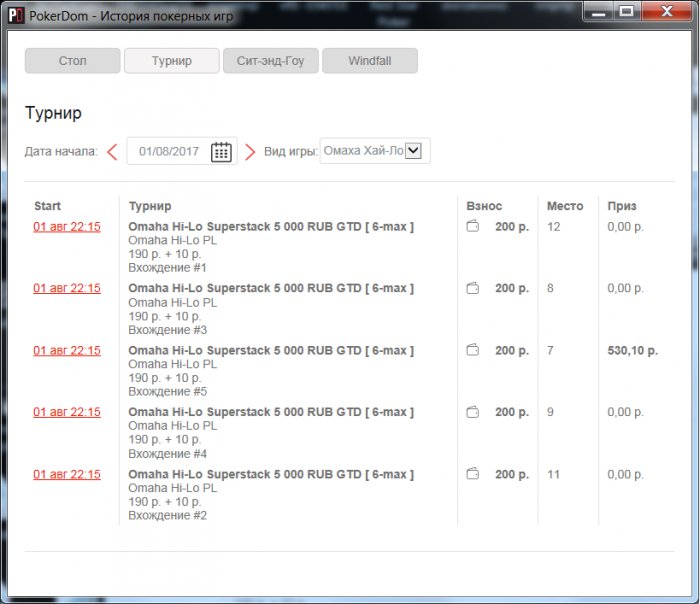Screen dimensions: 700x604
Task: Click place value 12
Action: [x=554, y=227]
